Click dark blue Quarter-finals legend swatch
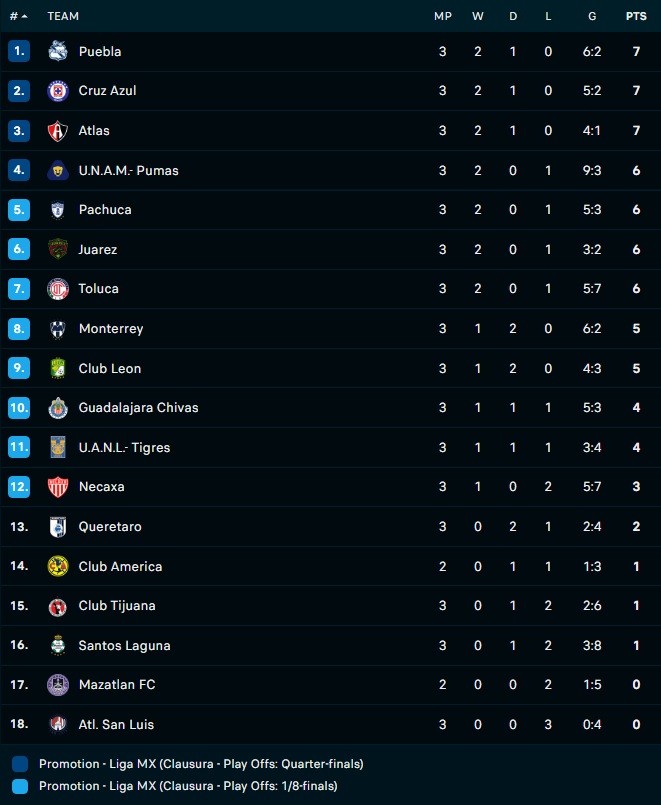661x805 pixels. point(20,764)
